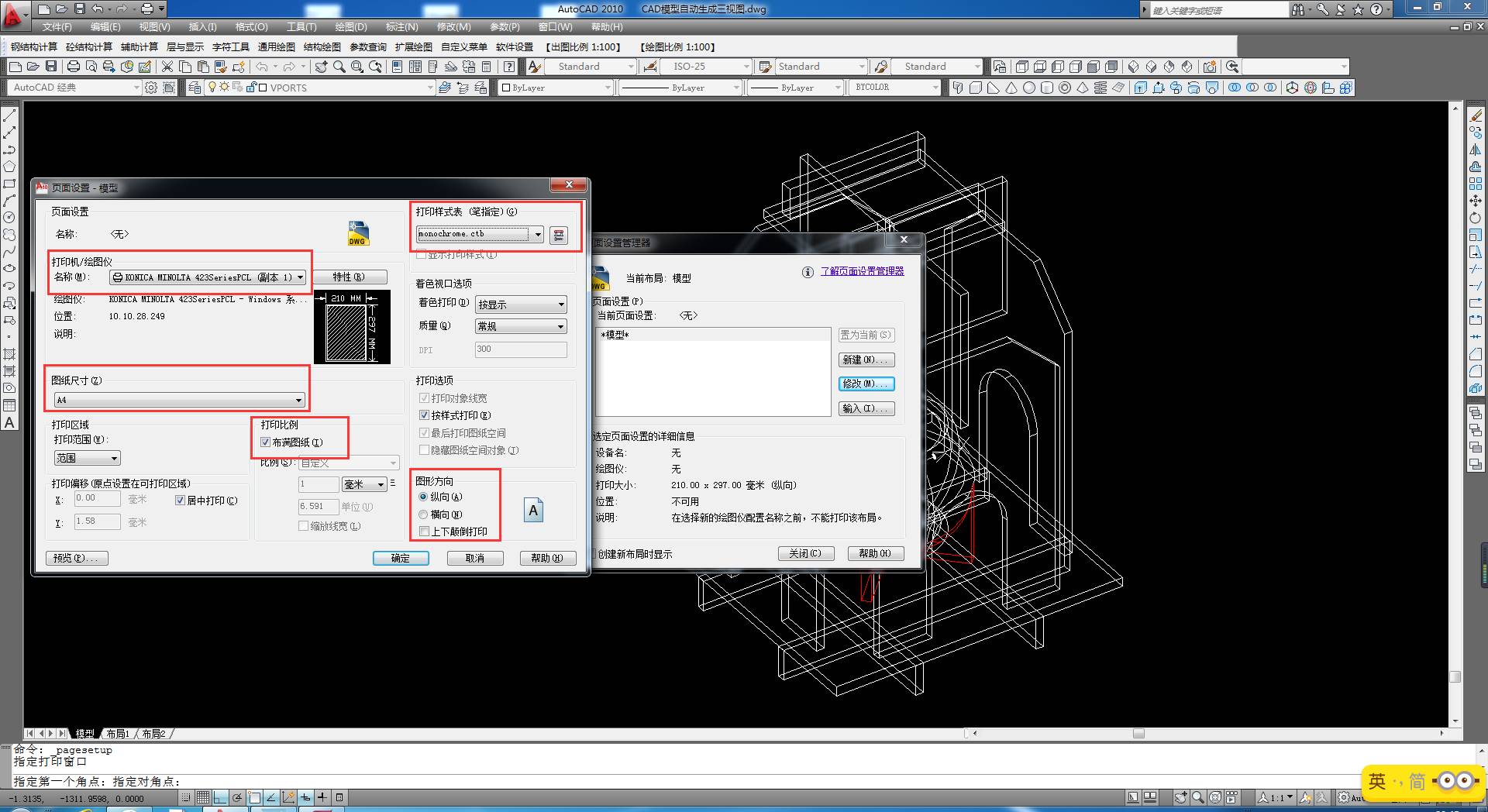This screenshot has width=1488, height=812.
Task: Click the Union solid editing icon
Action: click(1235, 88)
